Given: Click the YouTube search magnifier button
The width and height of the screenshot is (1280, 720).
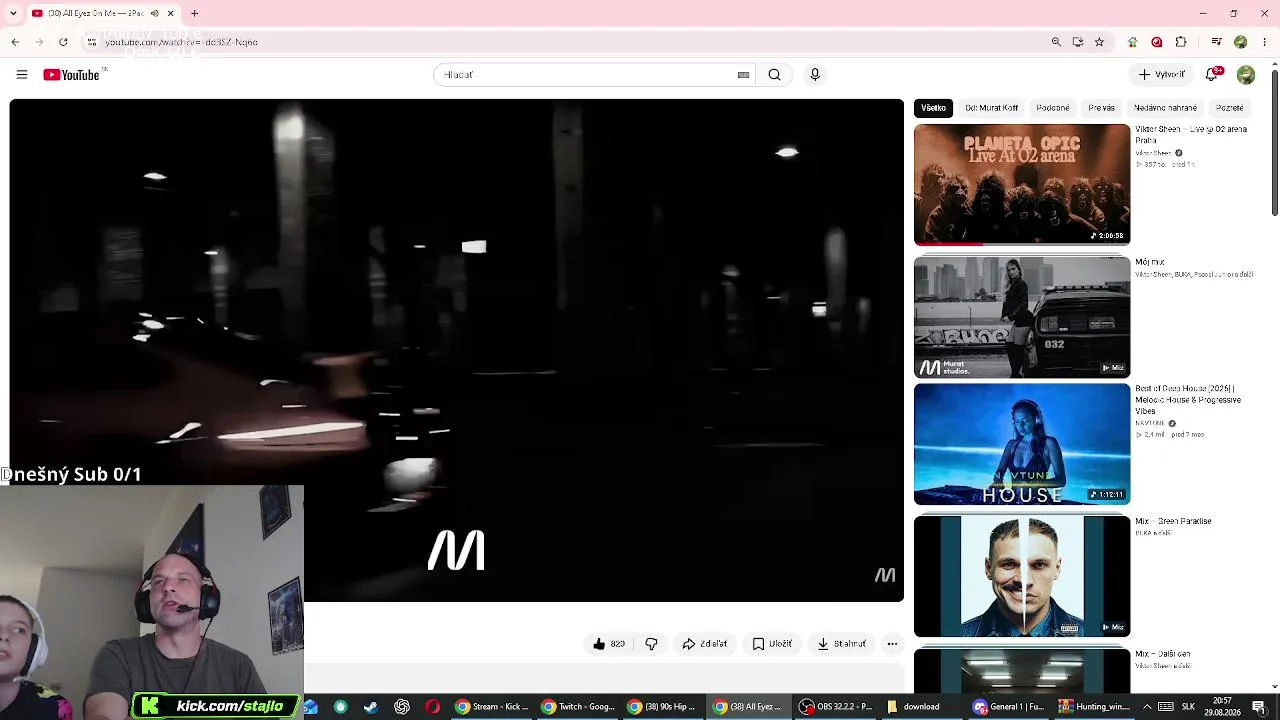Looking at the screenshot, I should coord(774,75).
